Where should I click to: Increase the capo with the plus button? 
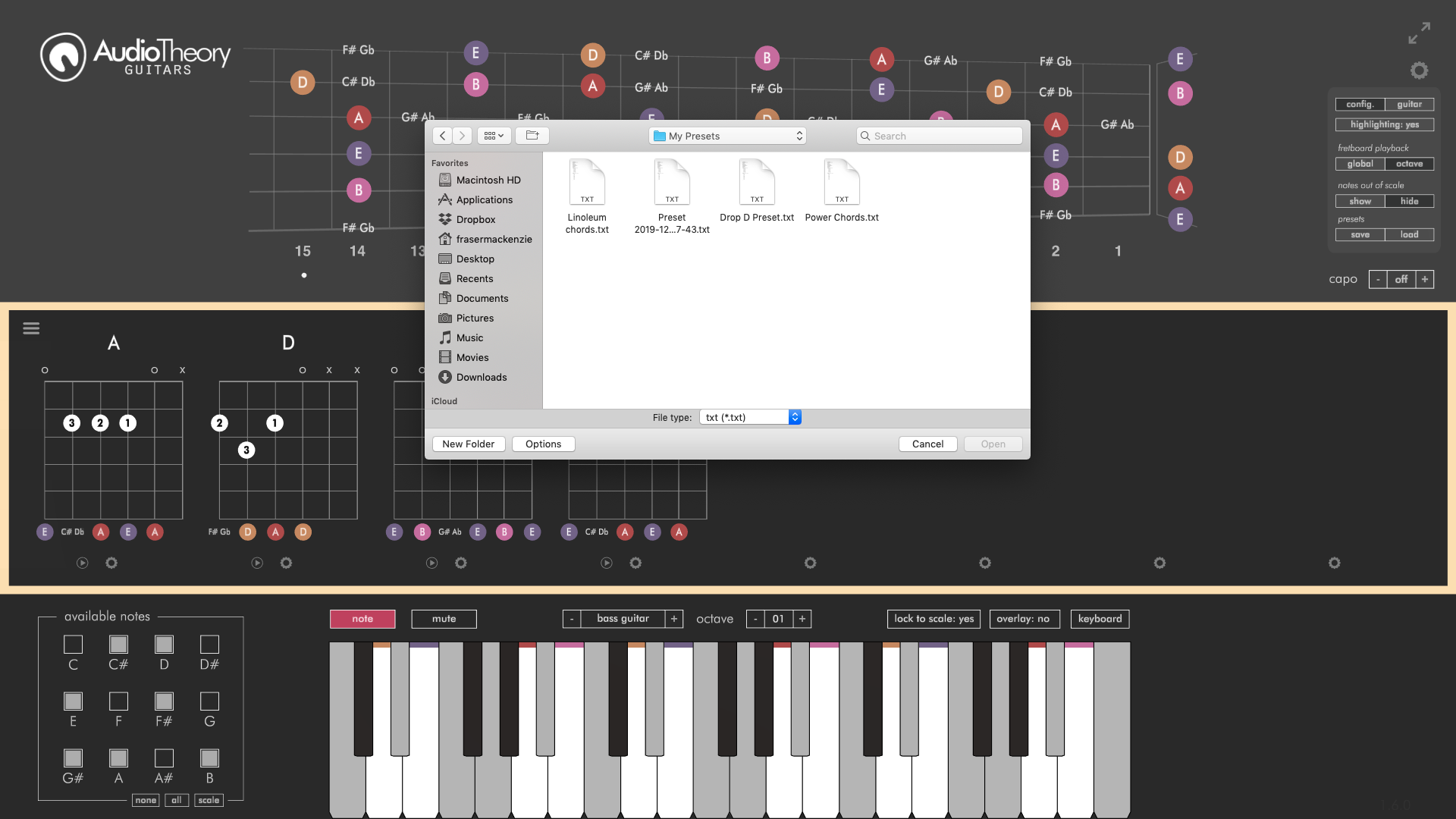[1425, 280]
